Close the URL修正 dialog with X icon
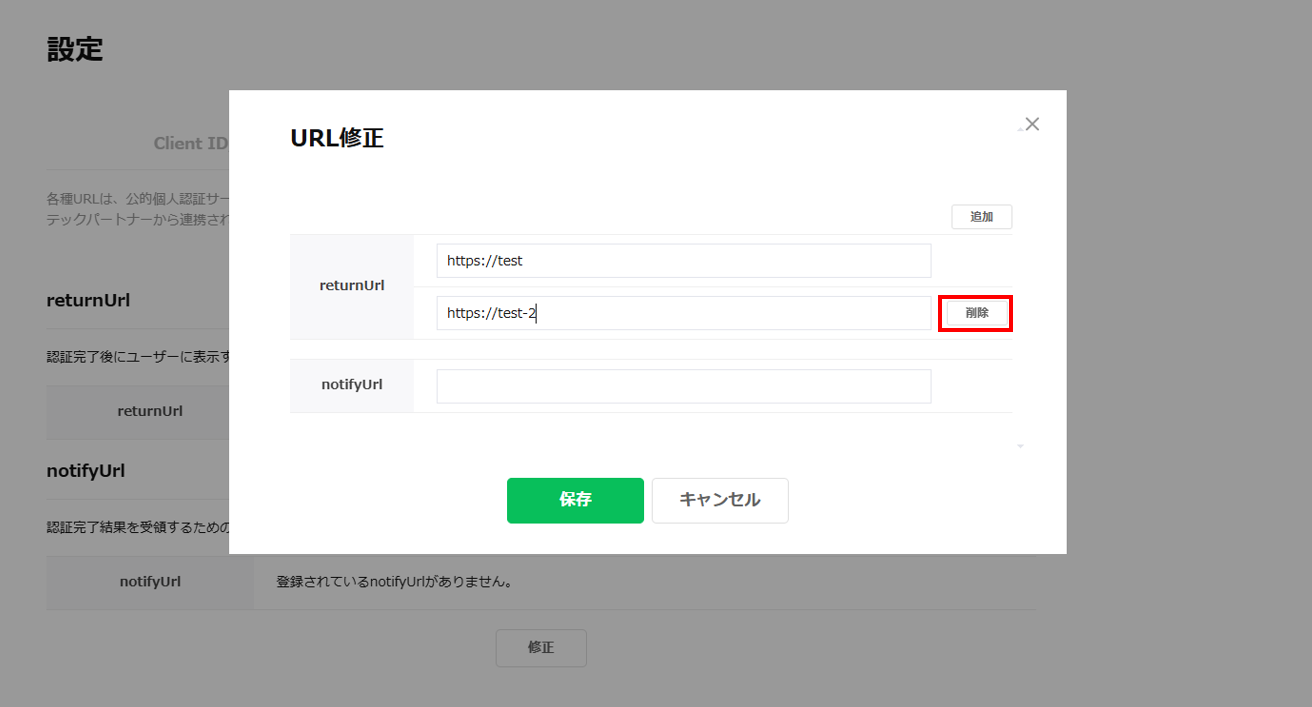Viewport: 1312px width, 707px height. coord(1032,124)
